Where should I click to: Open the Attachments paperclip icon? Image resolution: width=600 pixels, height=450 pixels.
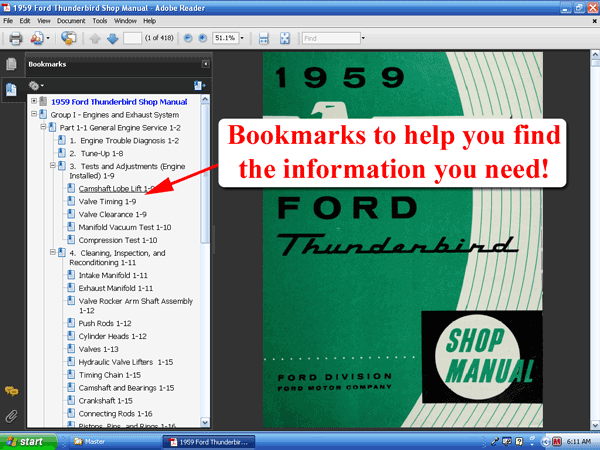11,416
